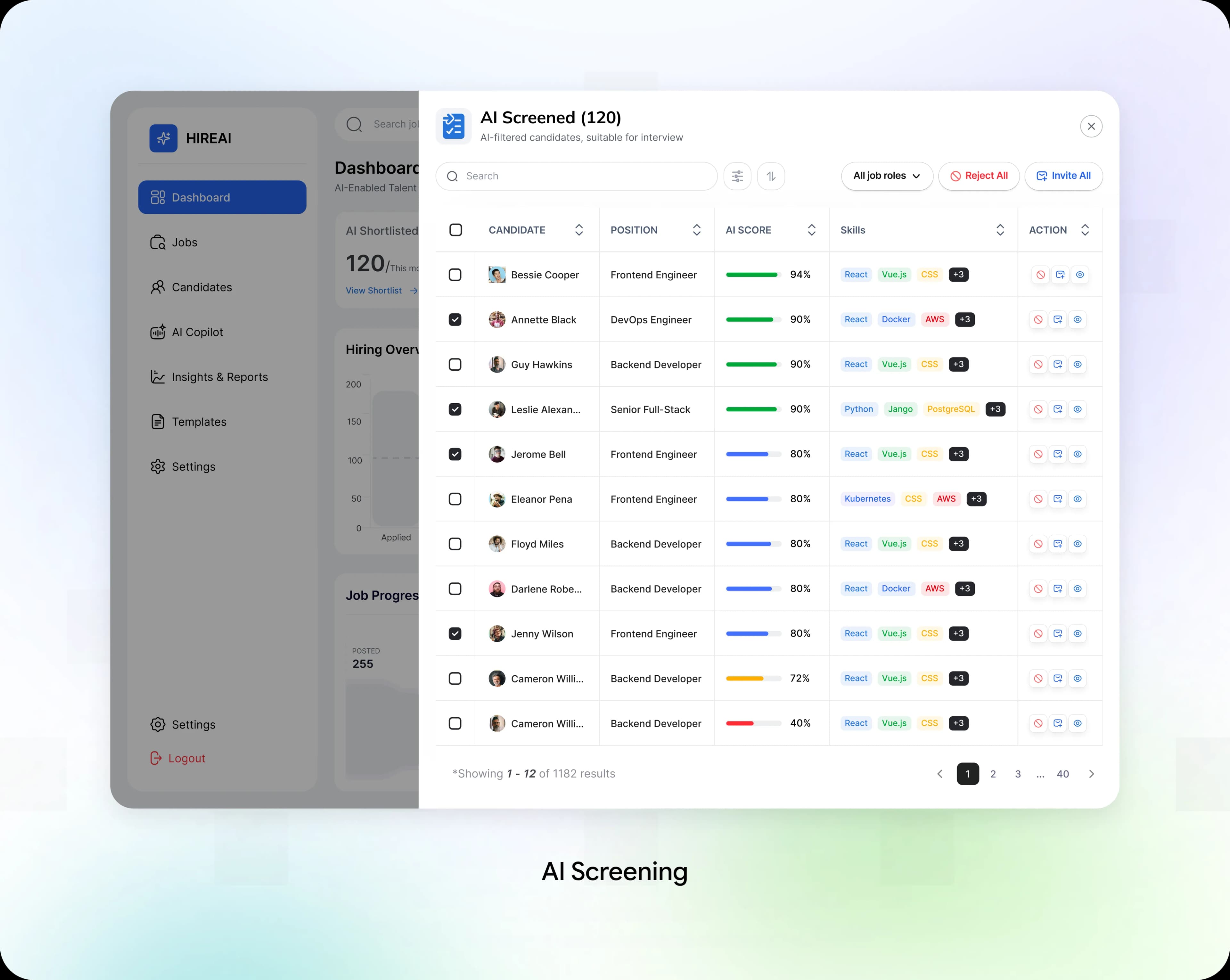Check the box for Guy Hawkins
This screenshot has height=980, width=1230.
point(455,365)
